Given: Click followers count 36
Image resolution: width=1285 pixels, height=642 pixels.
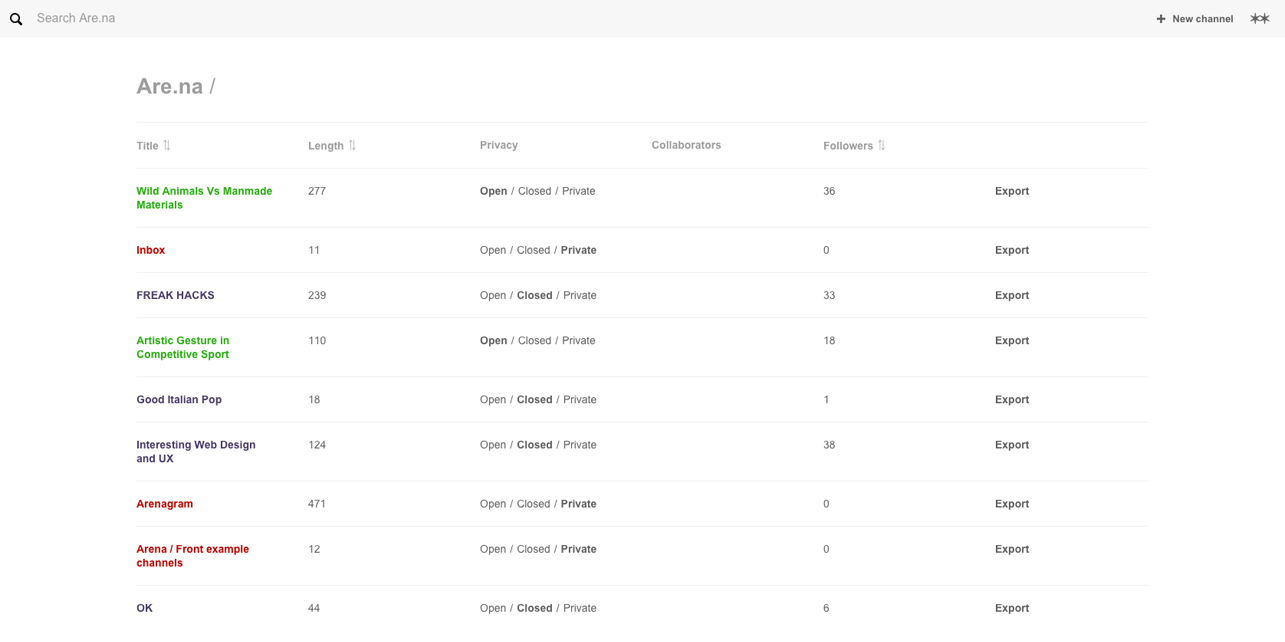Looking at the screenshot, I should pyautogui.click(x=829, y=191).
